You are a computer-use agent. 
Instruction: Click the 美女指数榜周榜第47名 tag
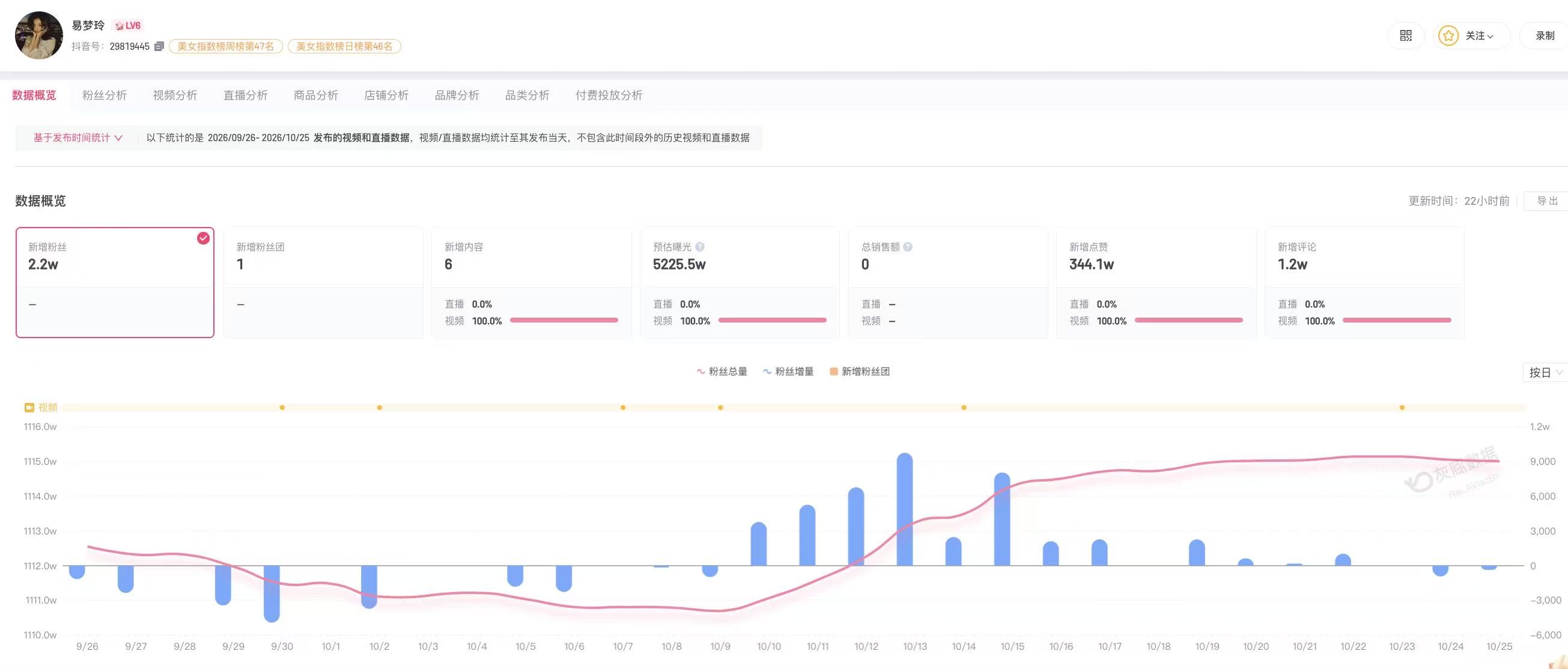tap(226, 46)
